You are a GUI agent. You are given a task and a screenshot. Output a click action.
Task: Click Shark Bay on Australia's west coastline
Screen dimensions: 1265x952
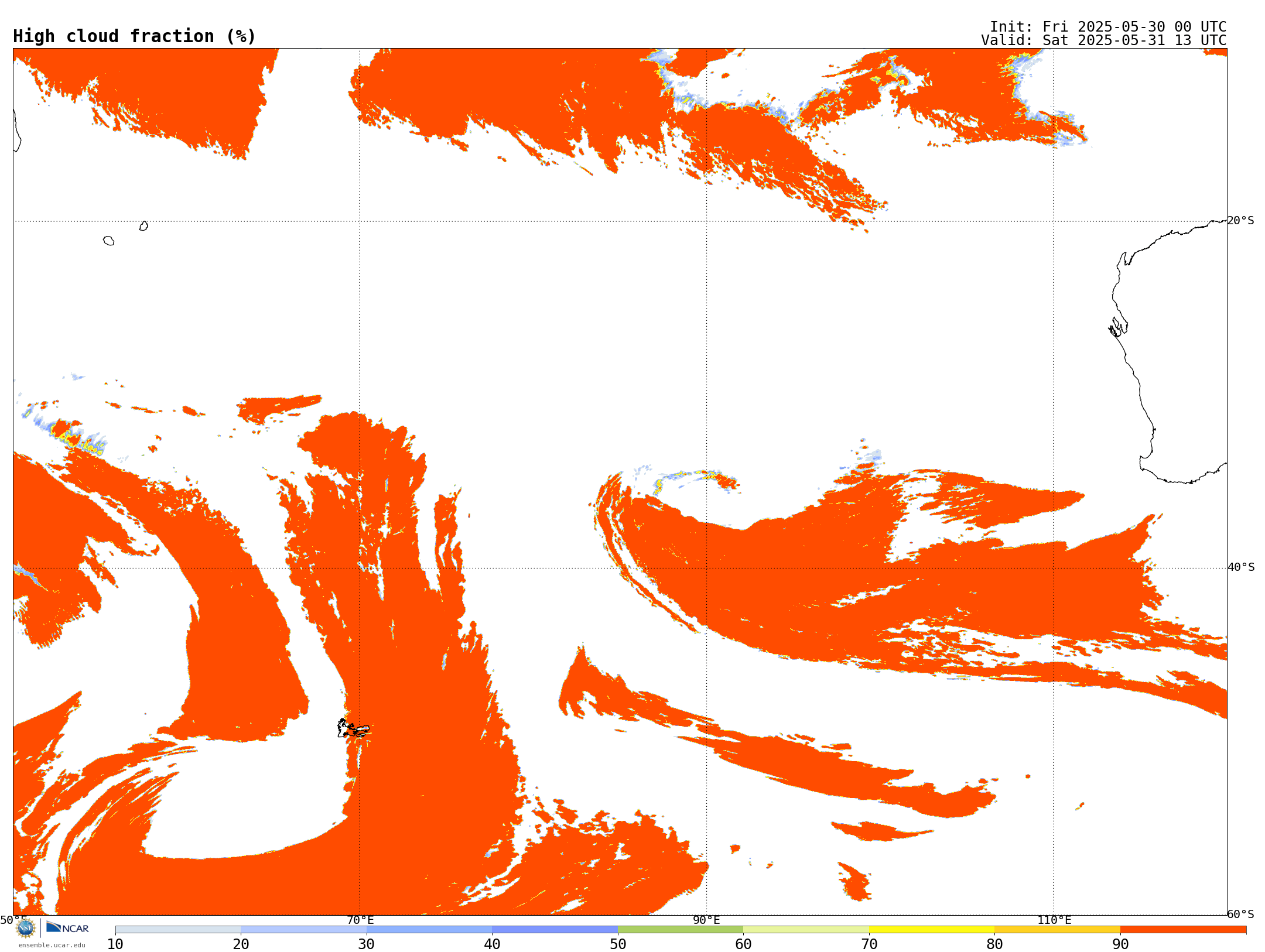click(x=1118, y=327)
